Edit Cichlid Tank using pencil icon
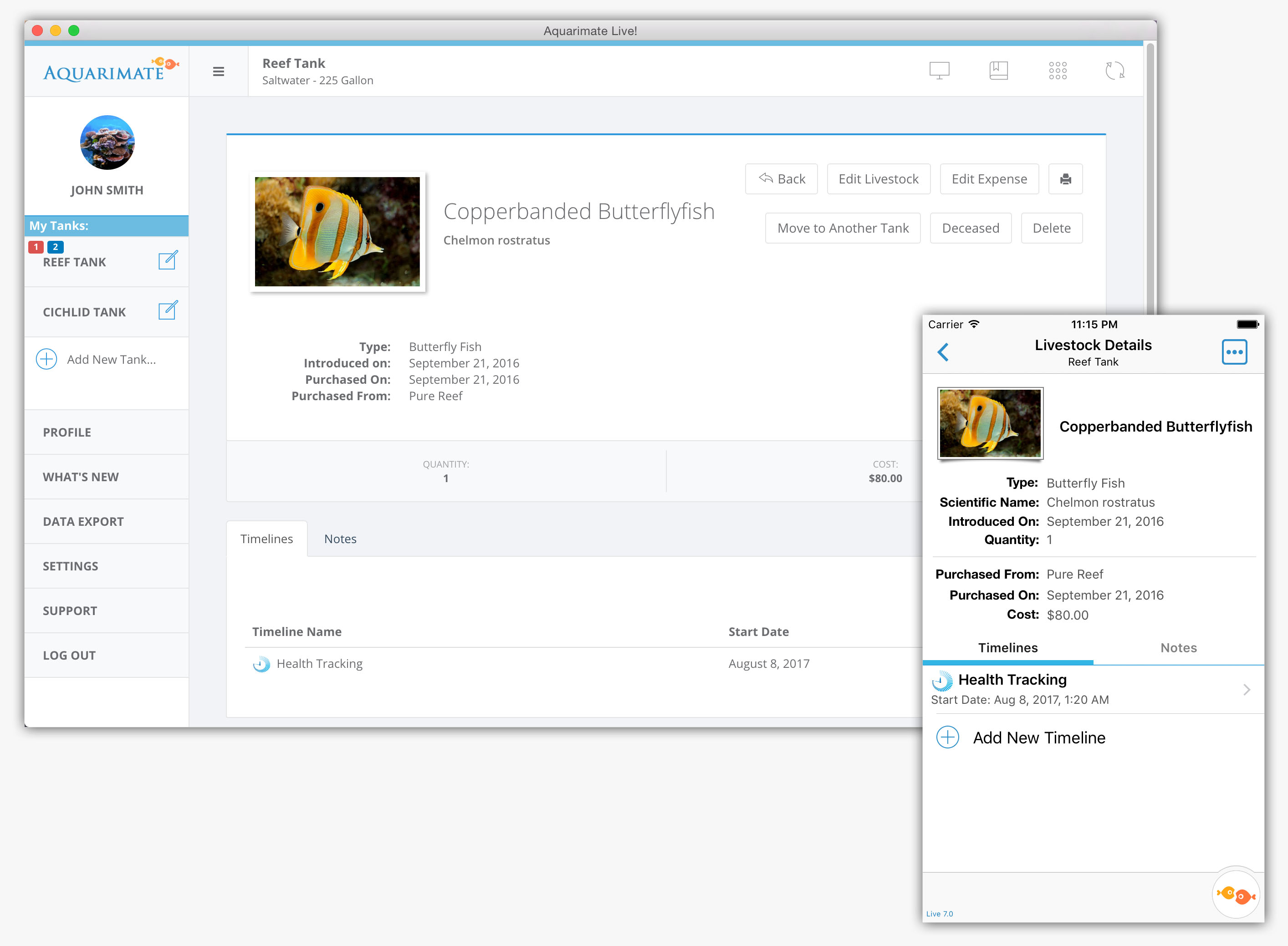Screen dimensions: 1288x946 pos(168,310)
